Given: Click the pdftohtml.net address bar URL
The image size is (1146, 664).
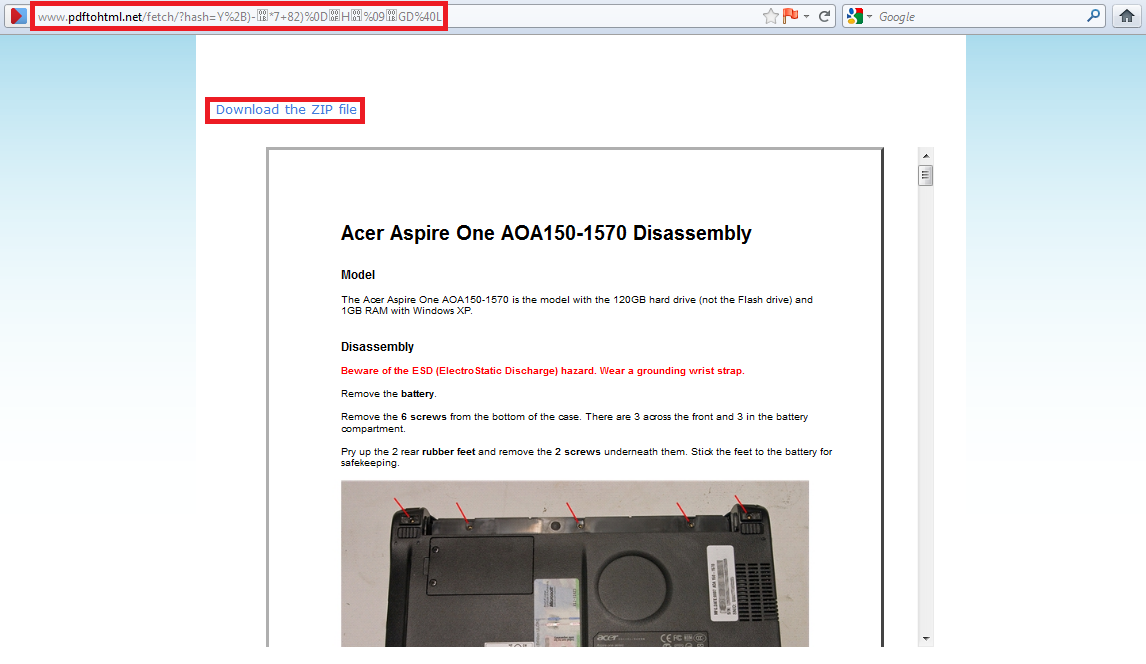Looking at the screenshot, I should click(240, 16).
